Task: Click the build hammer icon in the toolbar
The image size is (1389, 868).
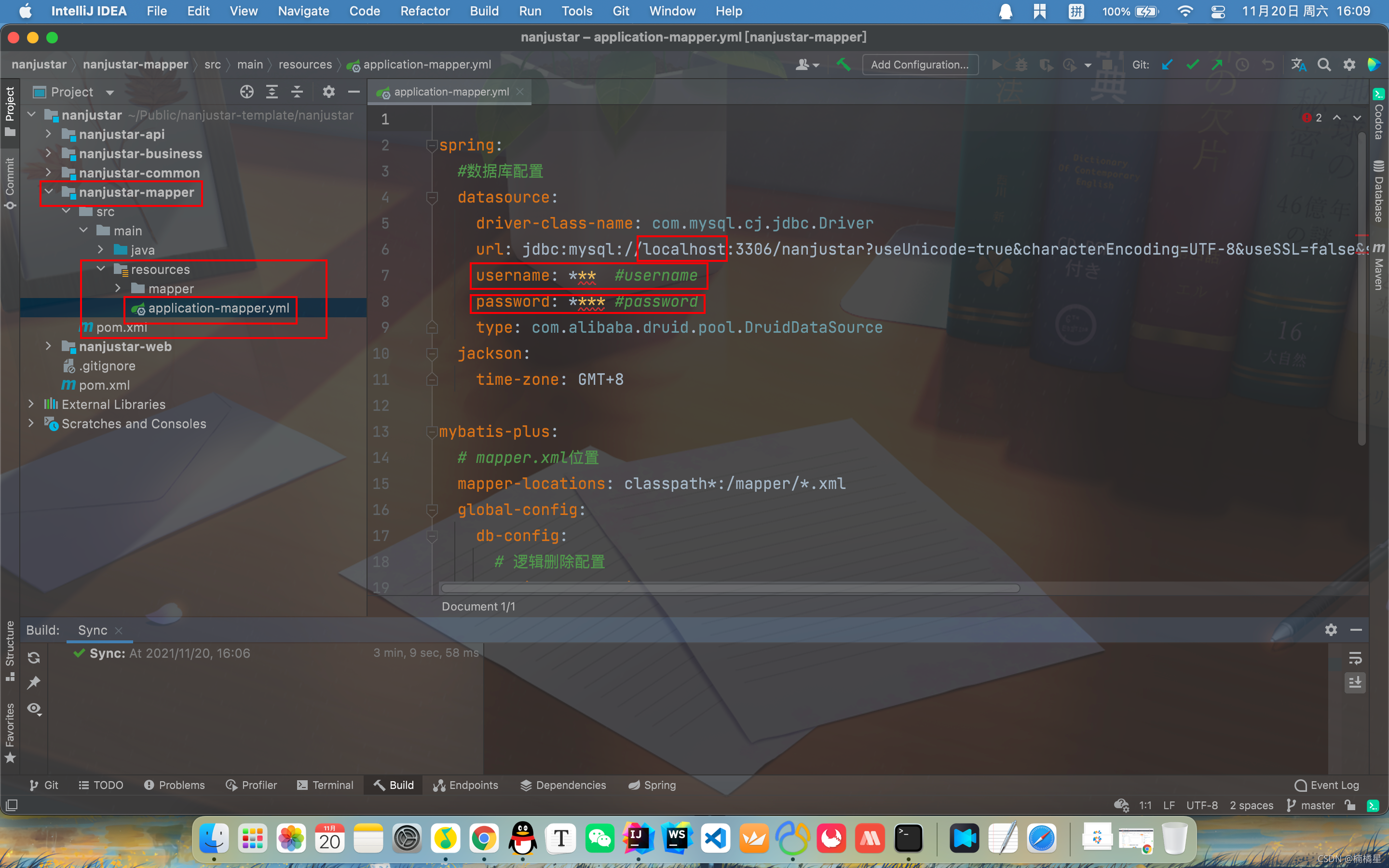Action: tap(843, 65)
